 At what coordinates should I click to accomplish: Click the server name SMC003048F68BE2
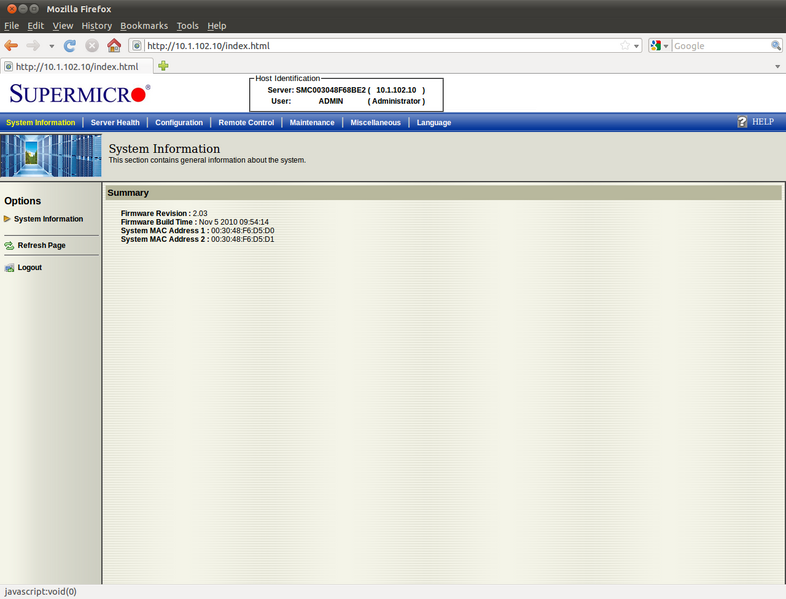(331, 90)
